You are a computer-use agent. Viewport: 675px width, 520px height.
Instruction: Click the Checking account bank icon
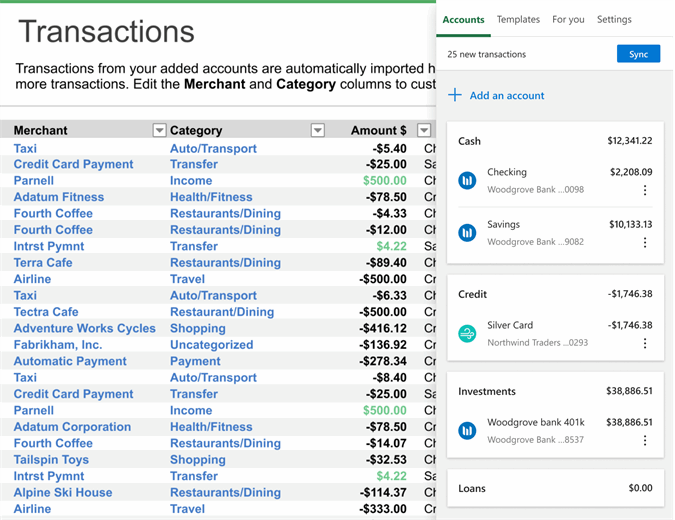tap(467, 180)
